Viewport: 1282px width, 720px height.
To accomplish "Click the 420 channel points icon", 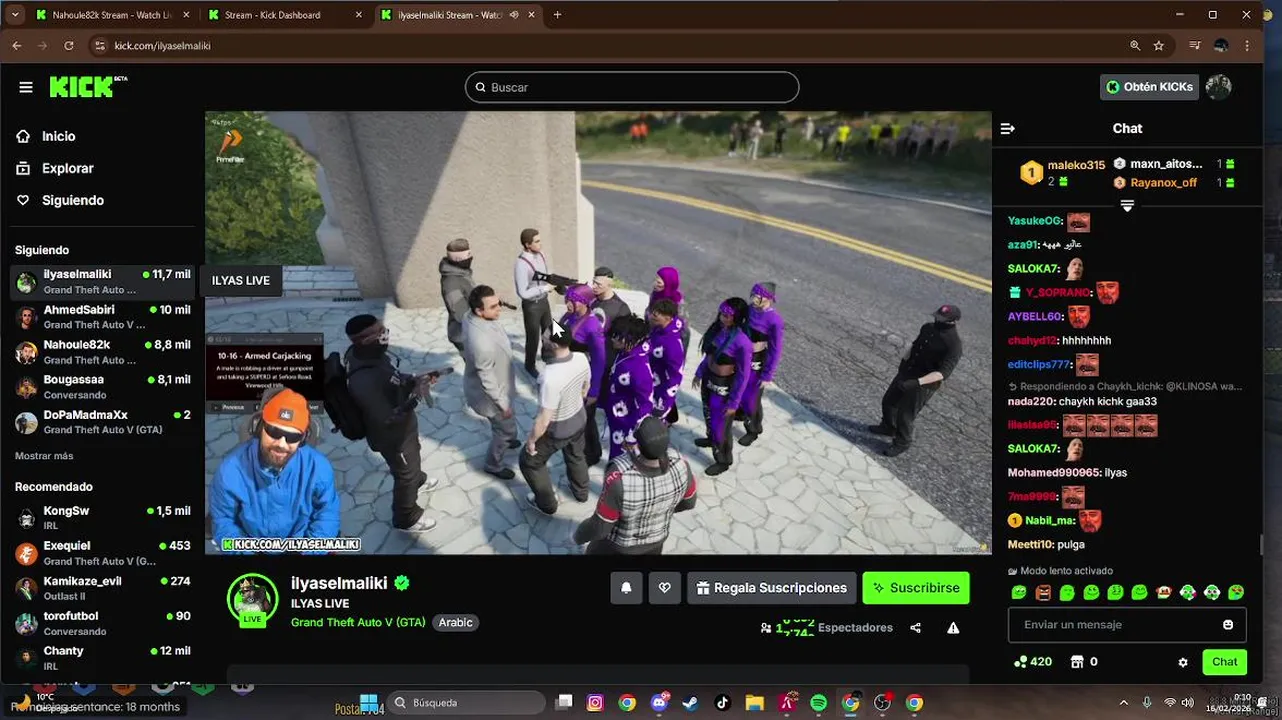I will pyautogui.click(x=1020, y=662).
